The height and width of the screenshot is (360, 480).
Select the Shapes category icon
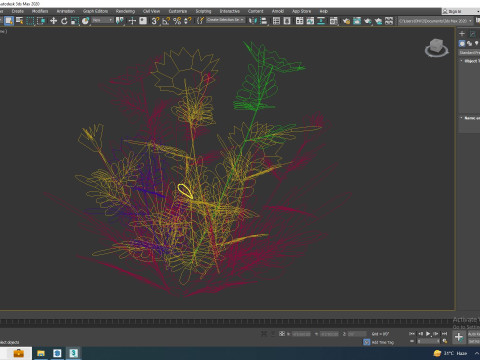coord(469,43)
